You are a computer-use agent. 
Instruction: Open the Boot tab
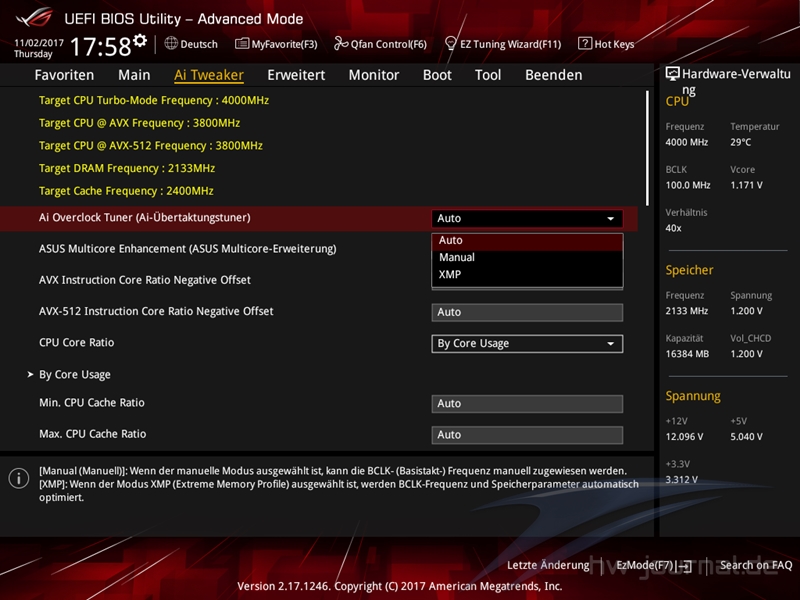(437, 75)
